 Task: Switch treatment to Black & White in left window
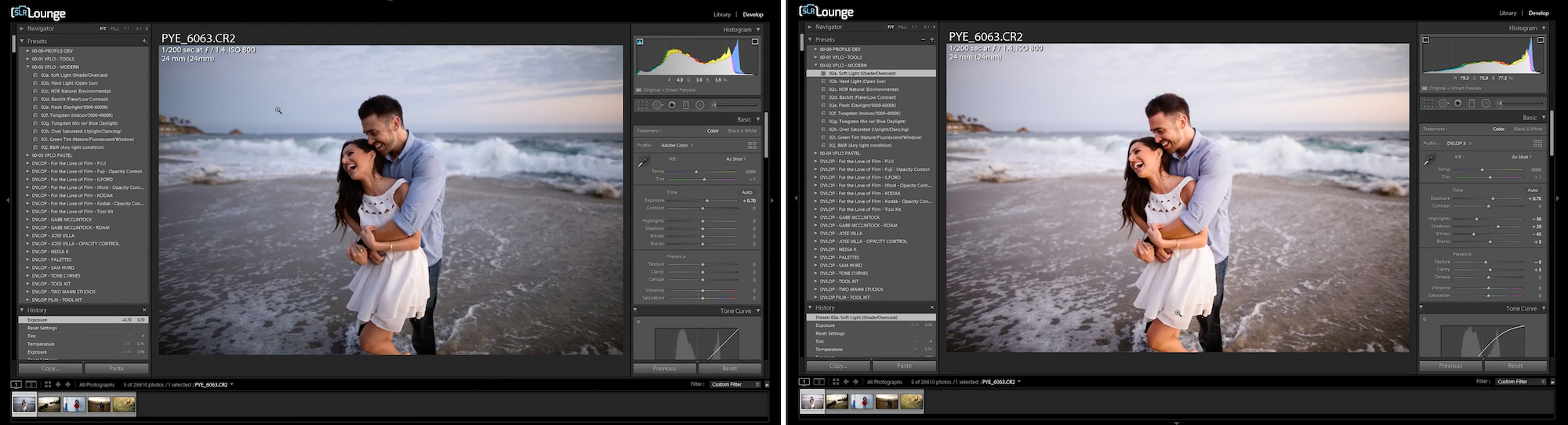pos(742,131)
